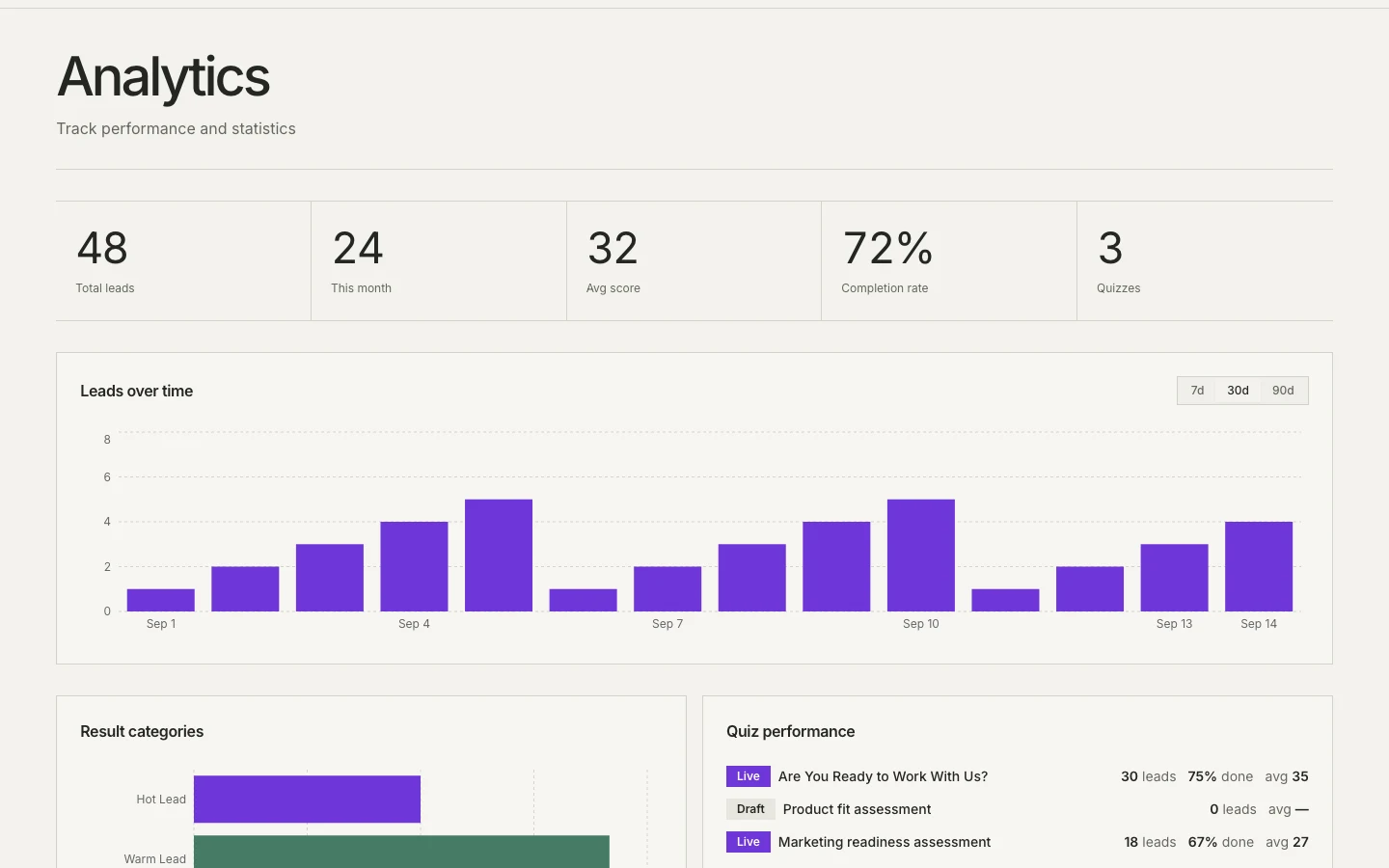The height and width of the screenshot is (868, 1389).
Task: Open the "Product fit assessment" quiz
Action: coord(857,809)
